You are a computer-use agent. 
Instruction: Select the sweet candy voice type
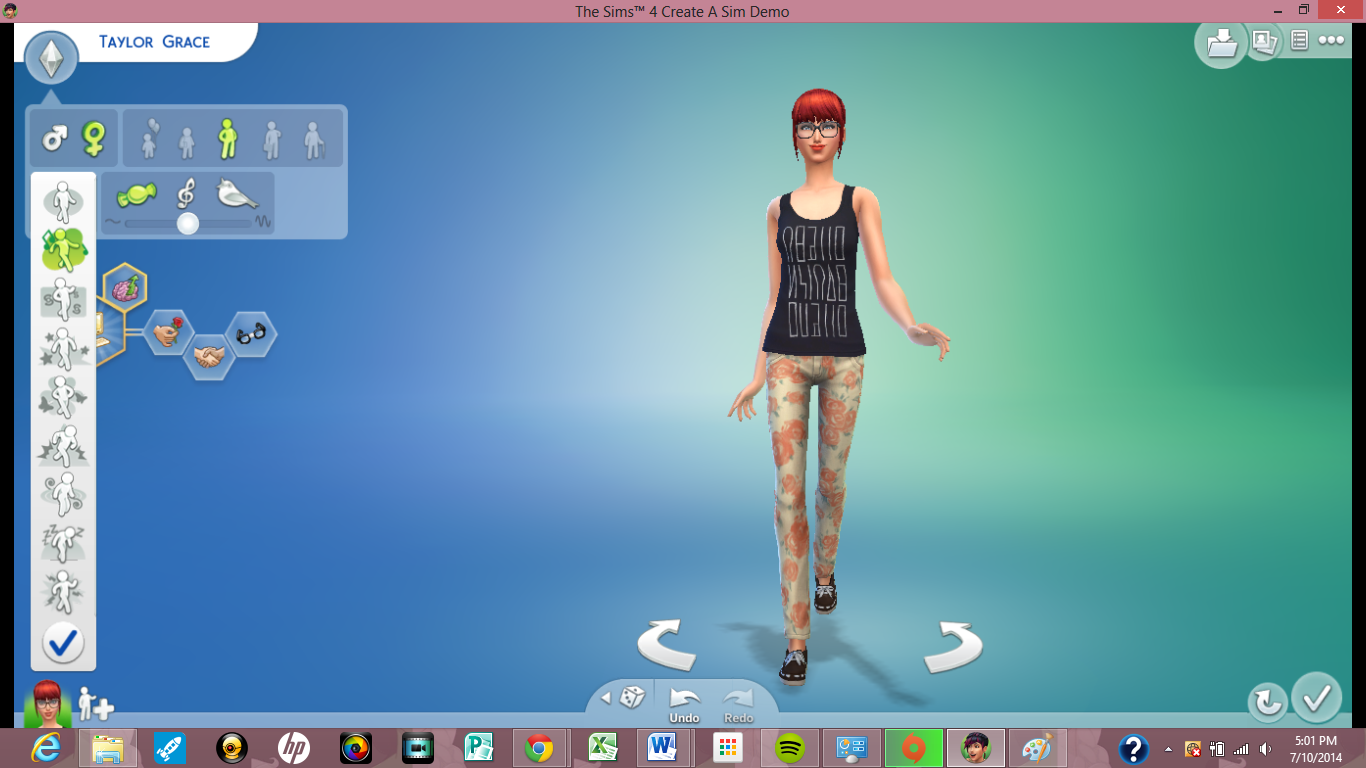(137, 194)
